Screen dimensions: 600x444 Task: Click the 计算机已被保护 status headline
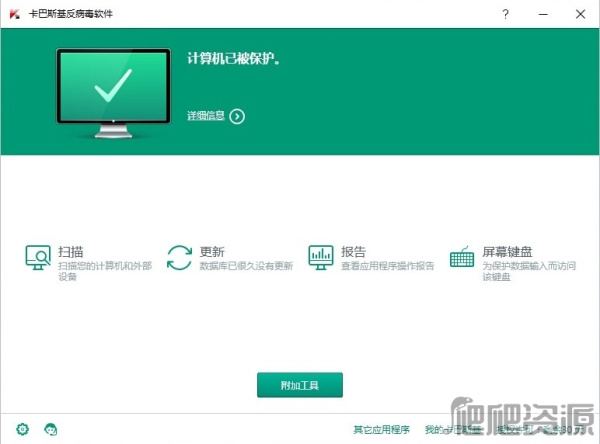coord(233,59)
